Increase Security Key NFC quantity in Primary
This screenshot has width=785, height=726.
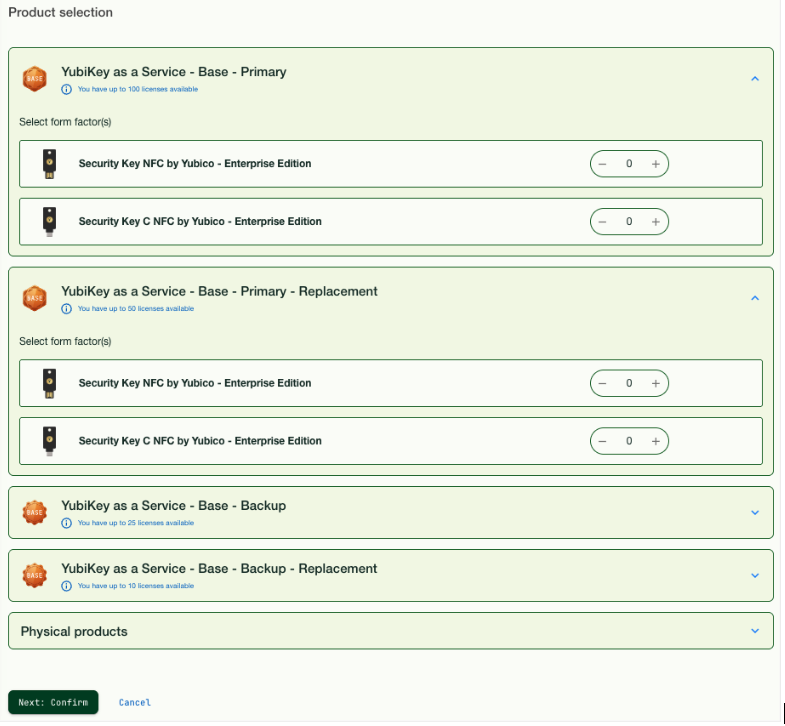[x=656, y=164]
